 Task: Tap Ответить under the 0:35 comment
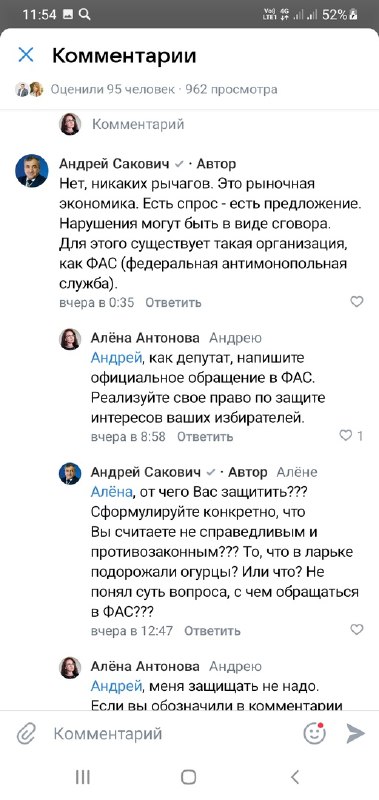click(173, 303)
